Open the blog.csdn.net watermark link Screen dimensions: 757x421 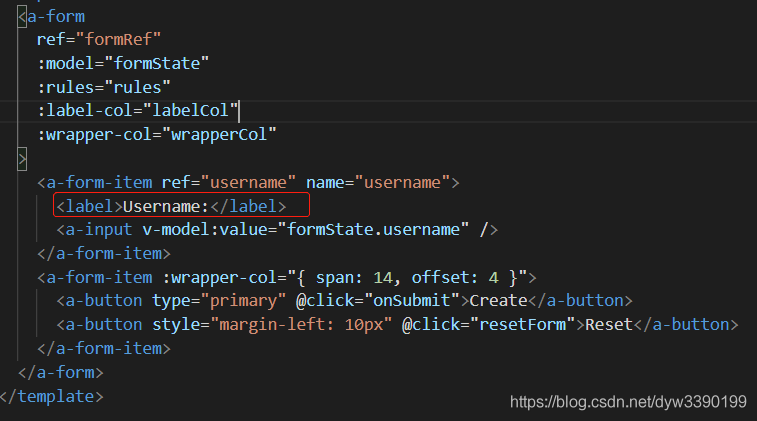[629, 402]
